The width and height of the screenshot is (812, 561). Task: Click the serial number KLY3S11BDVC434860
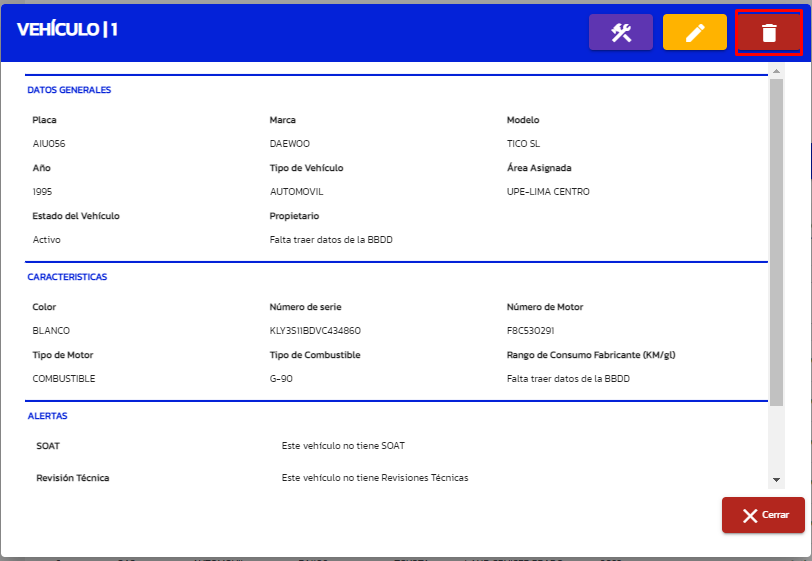[315, 331]
